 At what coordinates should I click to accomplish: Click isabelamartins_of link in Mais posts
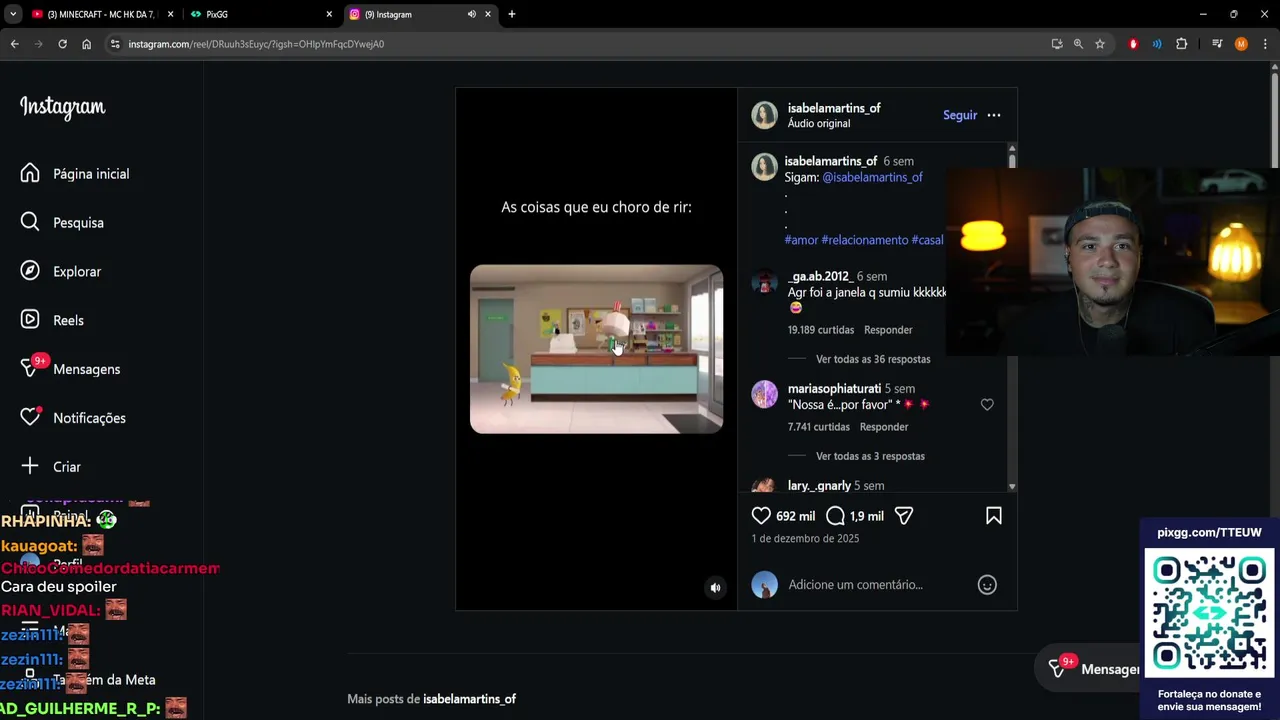pyautogui.click(x=469, y=699)
